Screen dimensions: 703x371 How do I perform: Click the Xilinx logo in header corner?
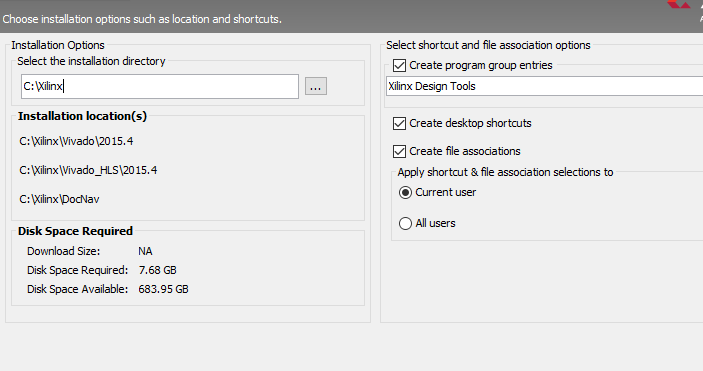click(678, 4)
